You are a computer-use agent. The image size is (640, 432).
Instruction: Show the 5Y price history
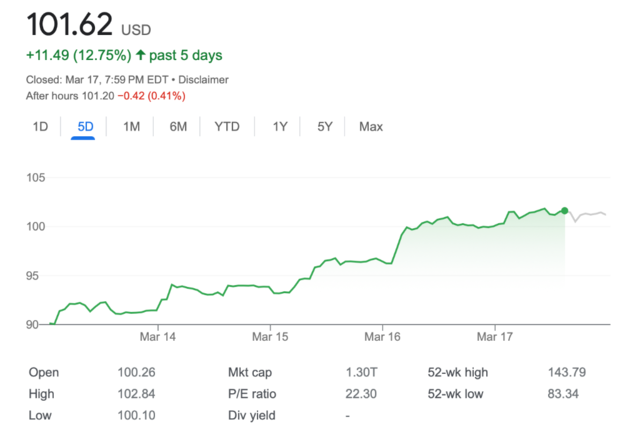pos(325,127)
